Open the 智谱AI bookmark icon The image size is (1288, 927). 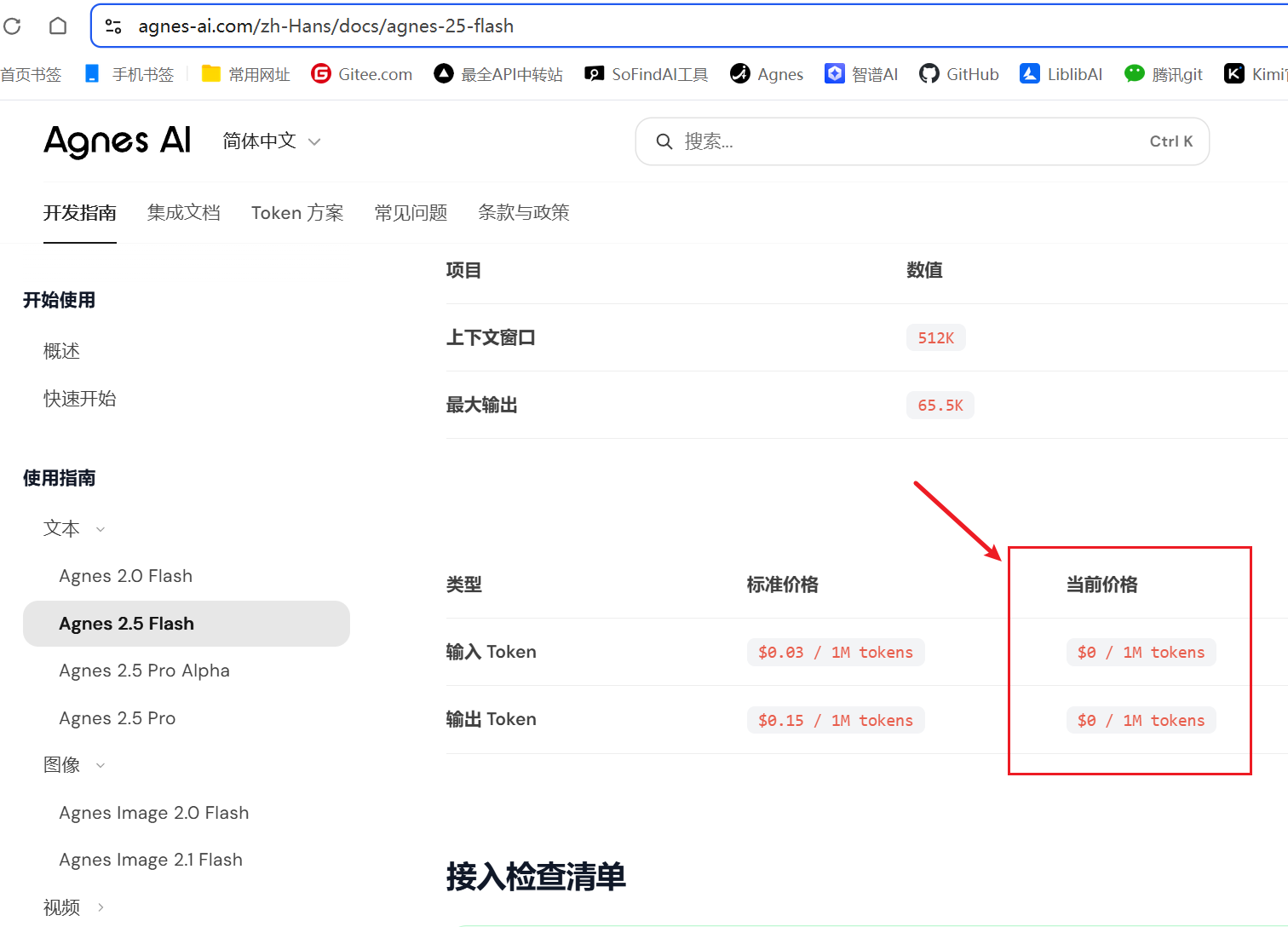[x=835, y=74]
